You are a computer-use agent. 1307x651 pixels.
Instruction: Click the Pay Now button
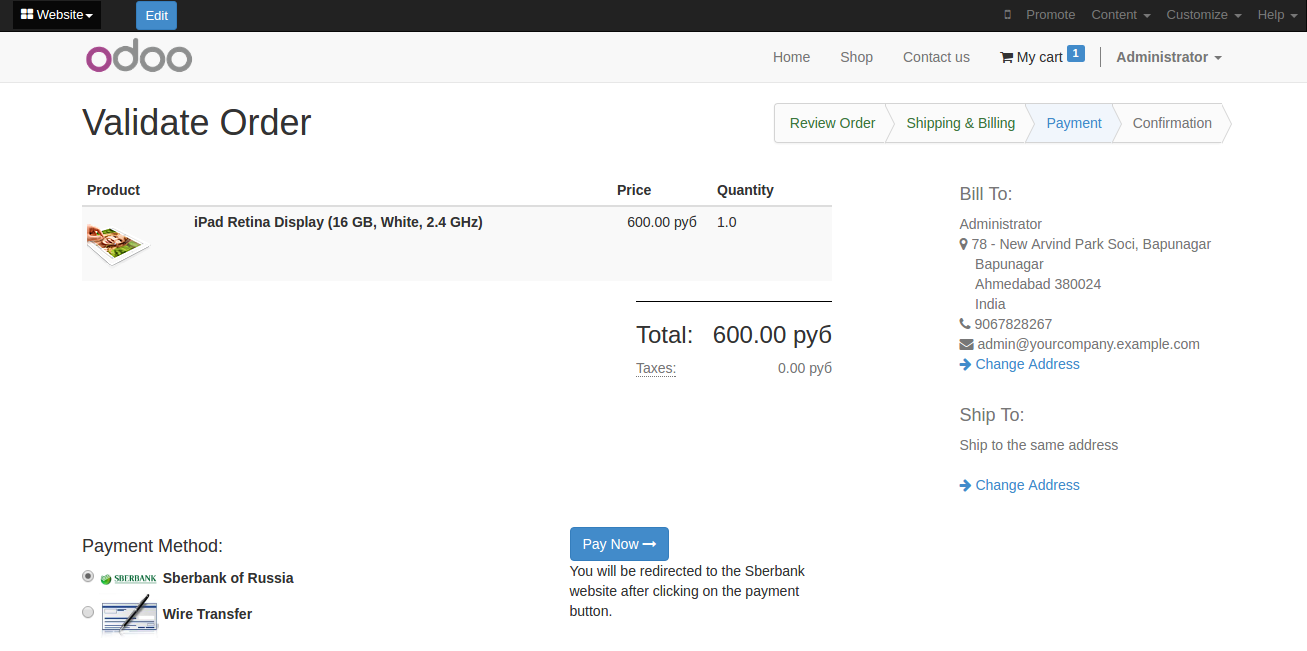(619, 544)
